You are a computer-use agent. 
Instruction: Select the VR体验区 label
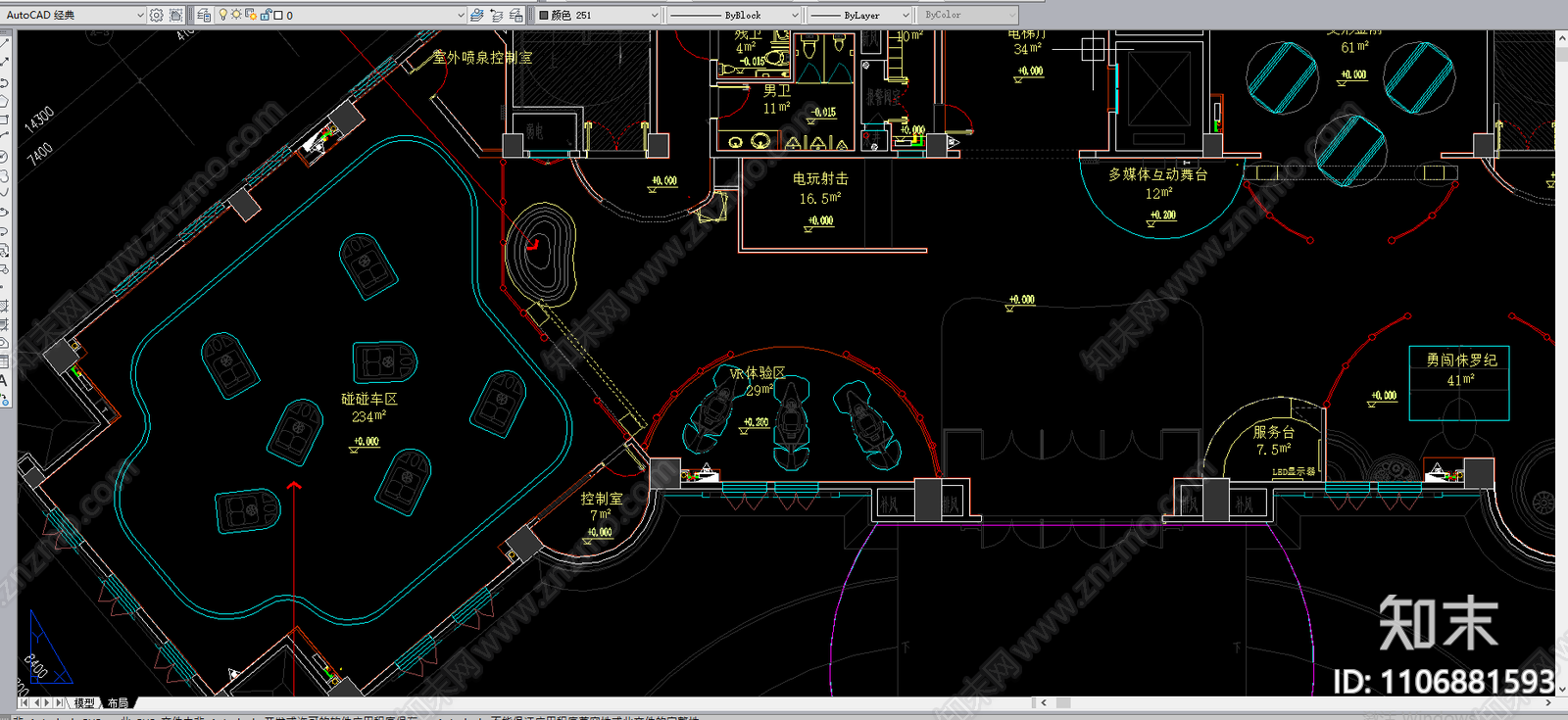click(758, 373)
